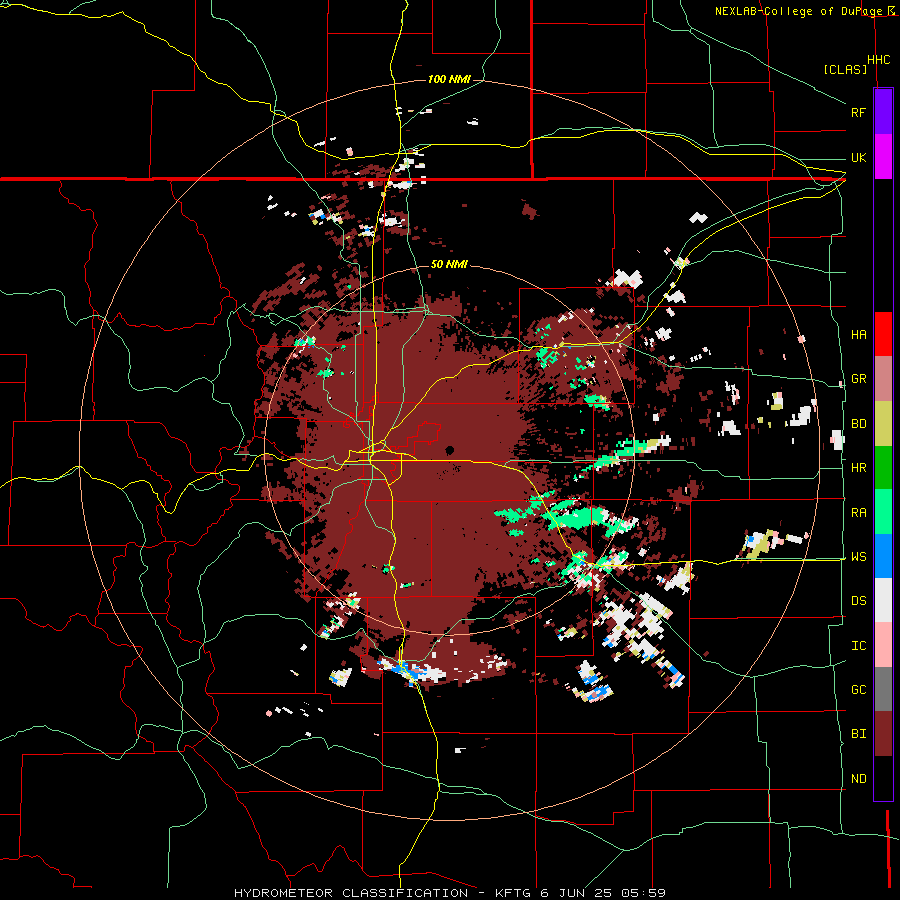The width and height of the screenshot is (900, 900).
Task: Click the BI legend label
Action: pyautogui.click(x=858, y=734)
